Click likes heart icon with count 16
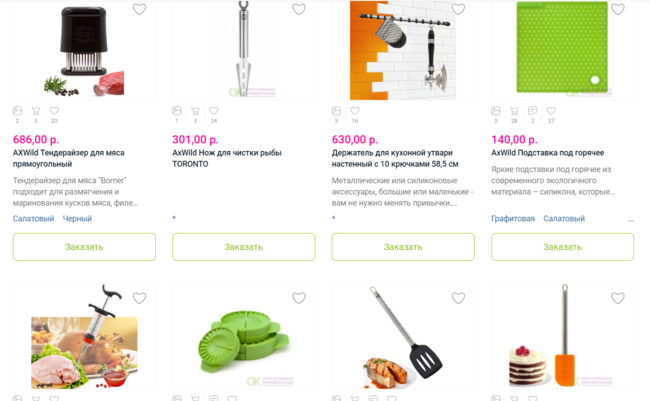650x401 pixels. pos(355,111)
